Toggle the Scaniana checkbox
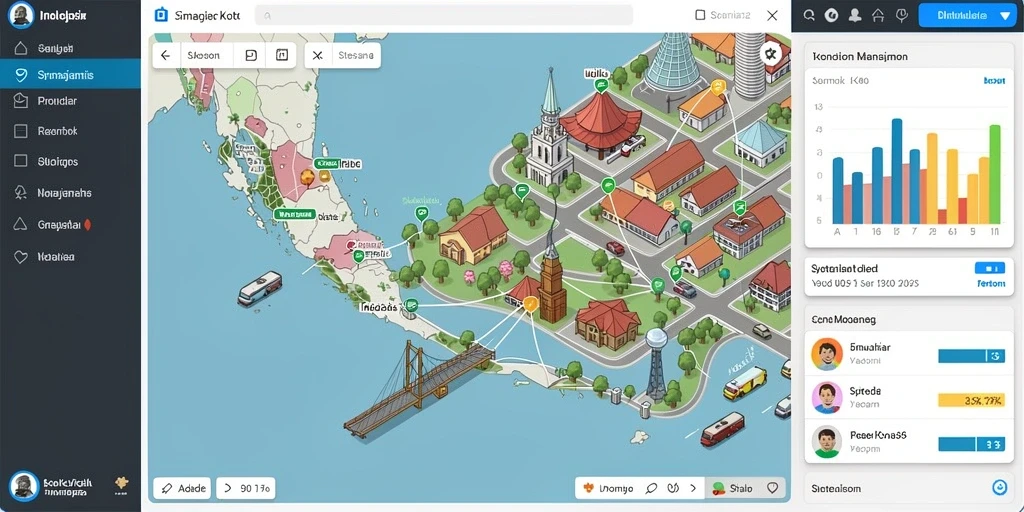Viewport: 1024px width, 512px height. point(700,15)
